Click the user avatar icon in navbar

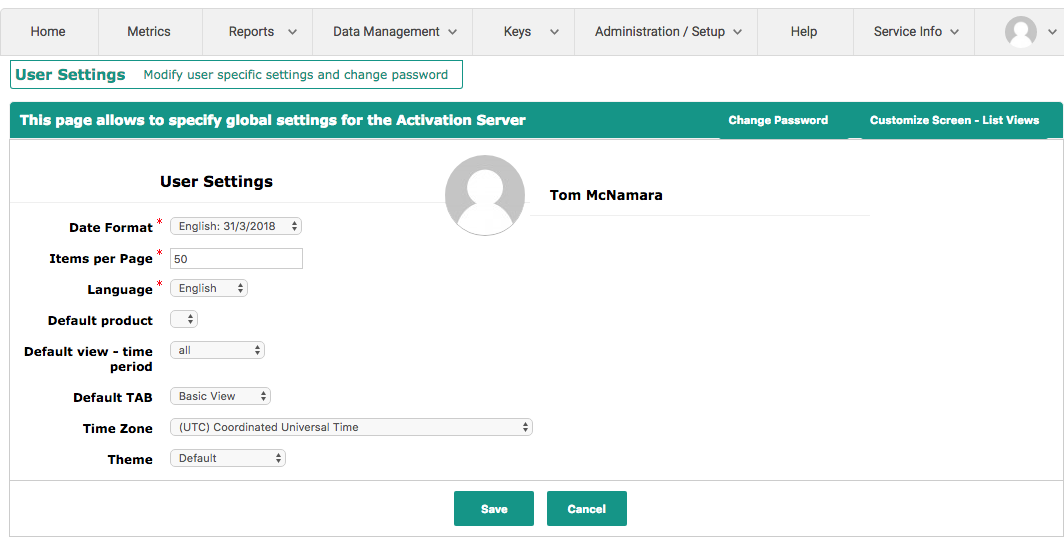pyautogui.click(x=1020, y=32)
